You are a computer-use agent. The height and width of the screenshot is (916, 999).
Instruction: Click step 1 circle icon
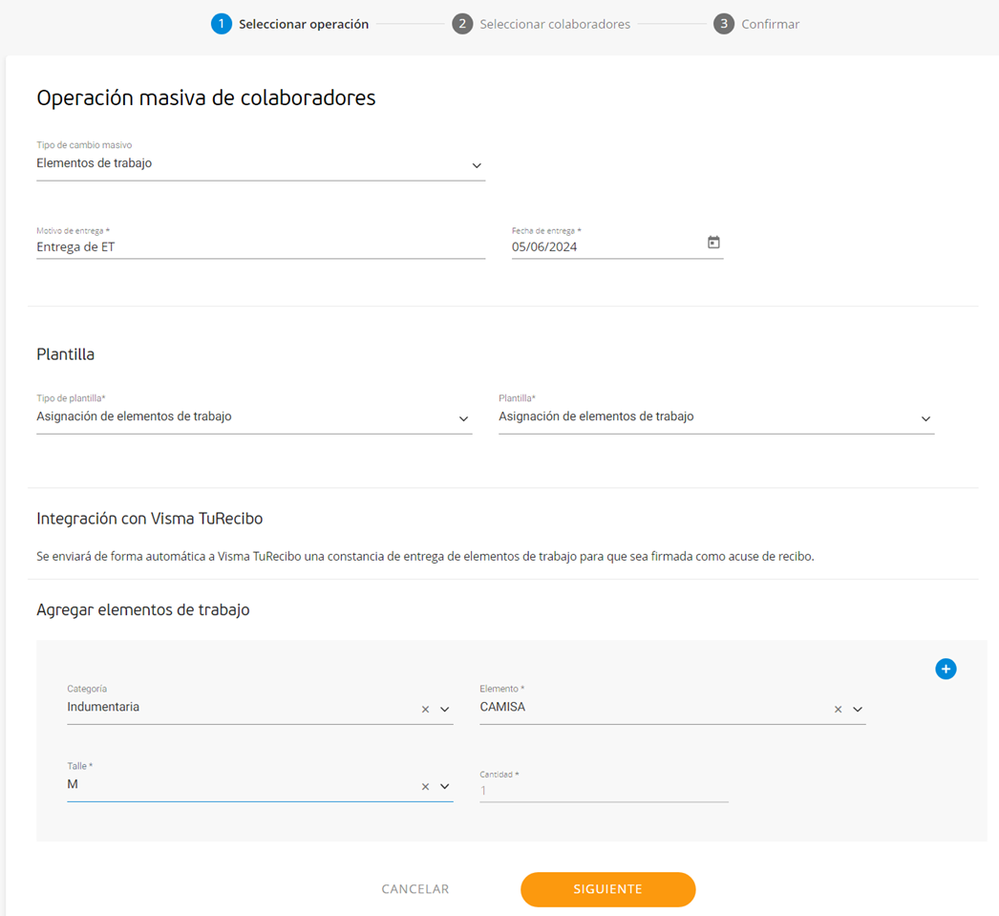pyautogui.click(x=221, y=24)
